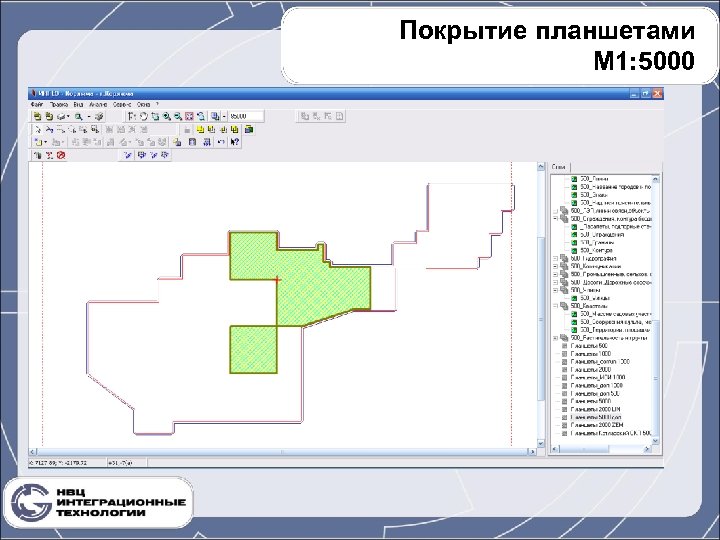The height and width of the screenshot is (540, 720).
Task: Open the Окна menu
Action: pos(143,105)
